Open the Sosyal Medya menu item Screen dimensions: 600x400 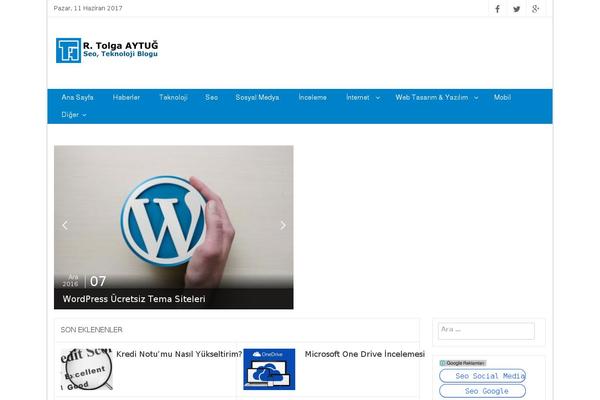pos(257,97)
